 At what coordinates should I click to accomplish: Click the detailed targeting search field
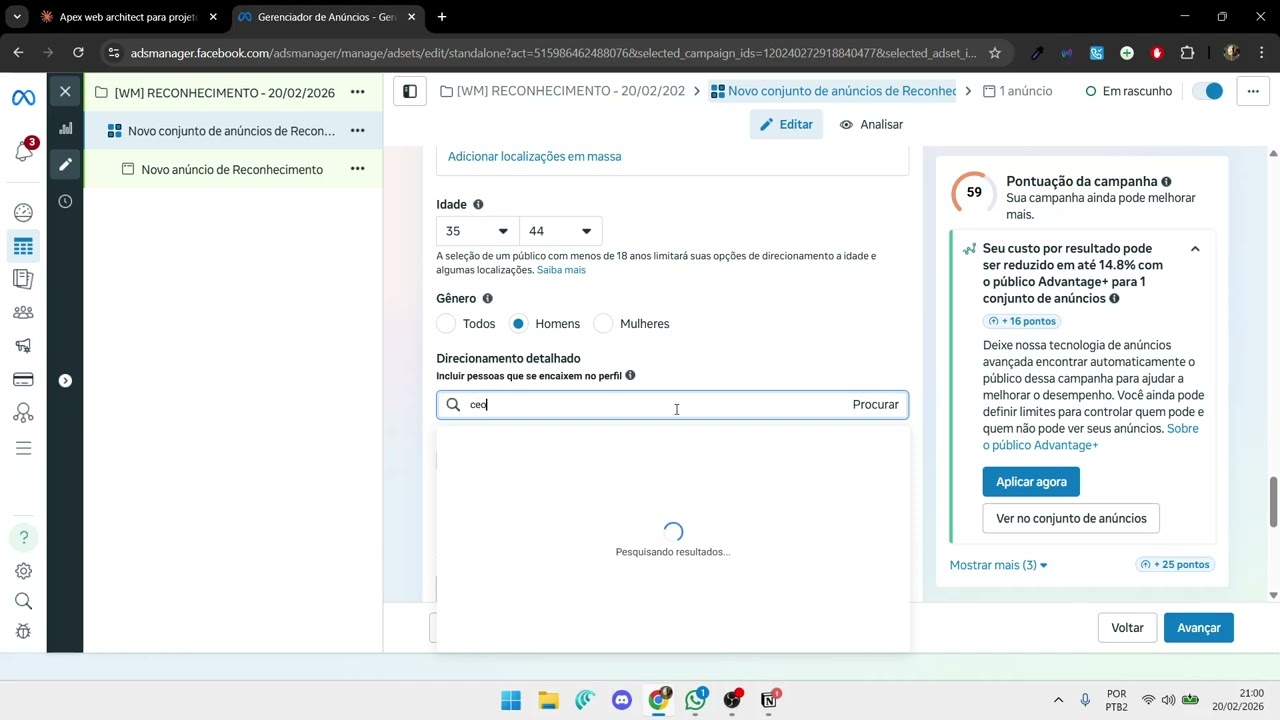[x=672, y=405]
